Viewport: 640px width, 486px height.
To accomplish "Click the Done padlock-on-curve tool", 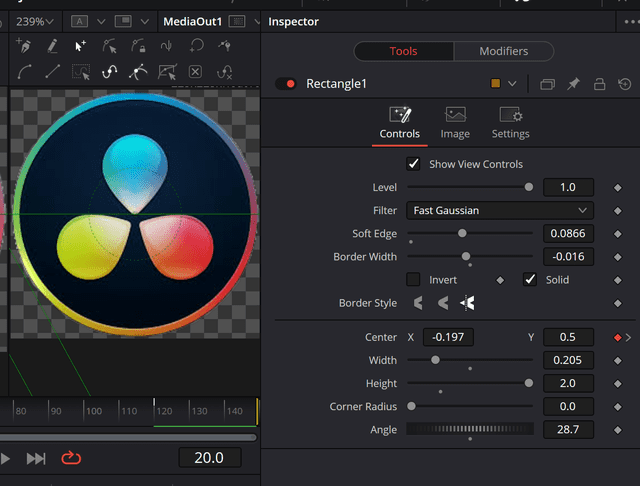I will point(138,46).
